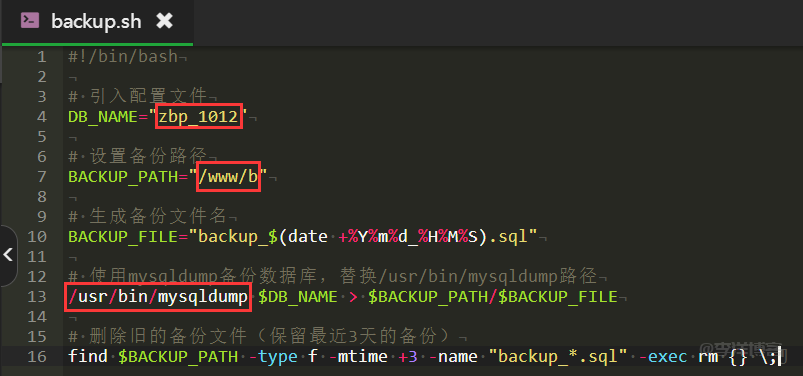Click on /usr/bin/mysqldump command text
This screenshot has height=376, width=803.
158,297
